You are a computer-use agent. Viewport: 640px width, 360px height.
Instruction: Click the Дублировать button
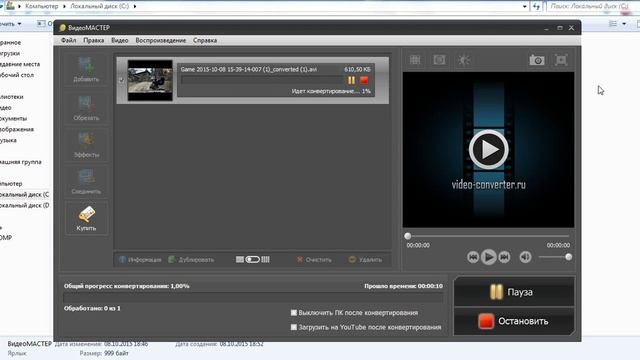coord(191,260)
